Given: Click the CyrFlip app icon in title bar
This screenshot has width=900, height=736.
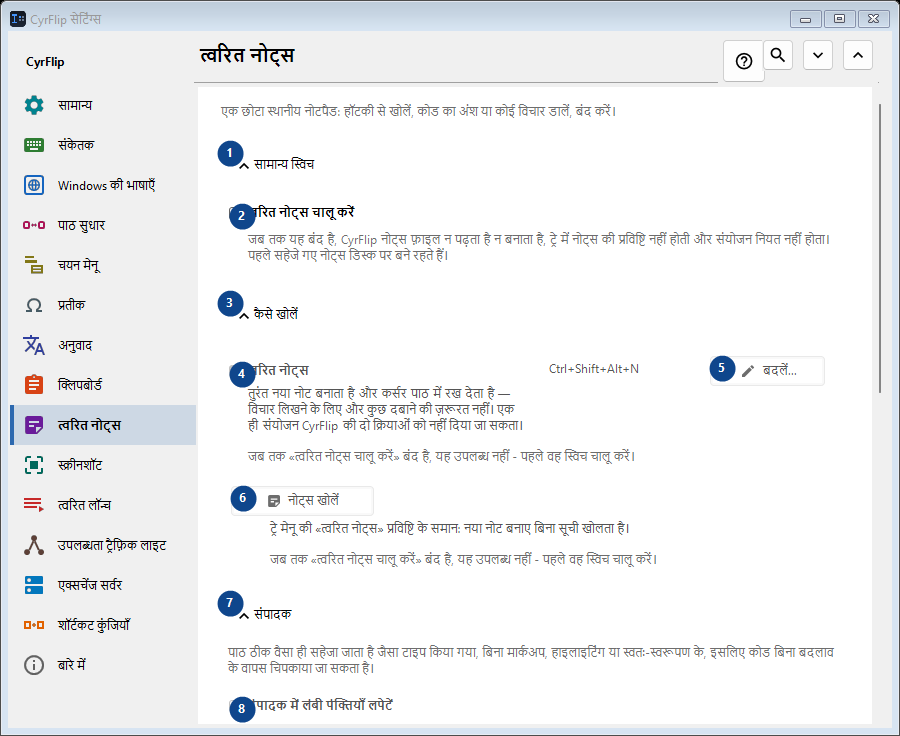Looking at the screenshot, I should coord(18,19).
